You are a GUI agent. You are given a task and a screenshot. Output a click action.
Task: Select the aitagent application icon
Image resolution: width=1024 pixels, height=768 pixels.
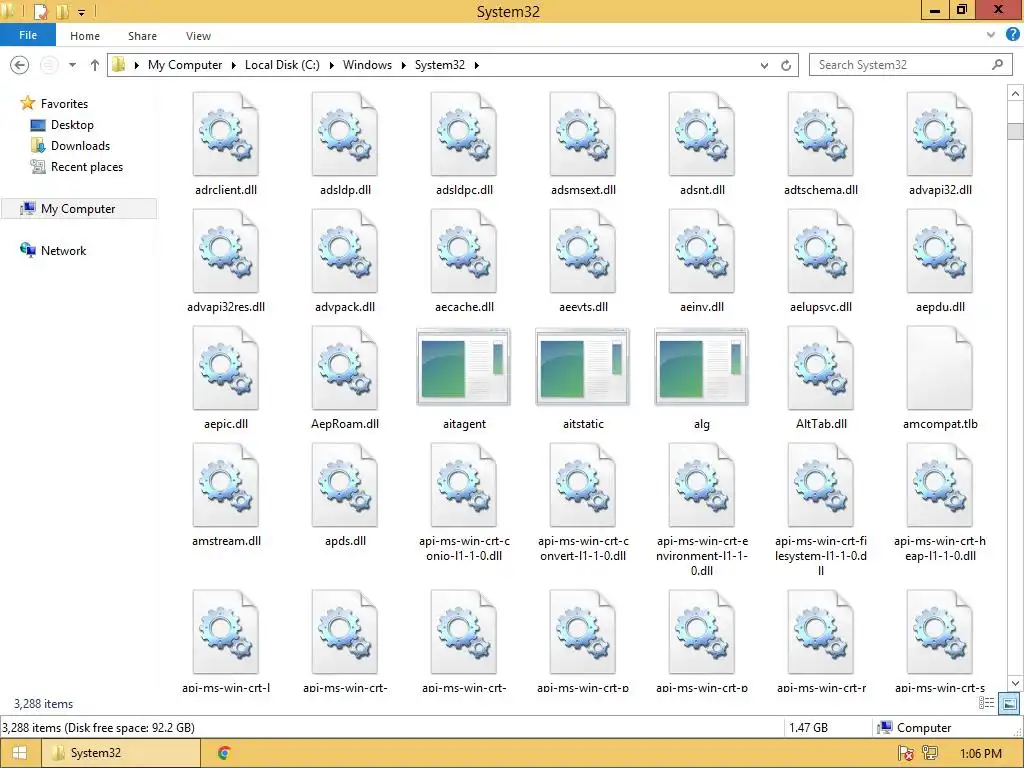[464, 367]
